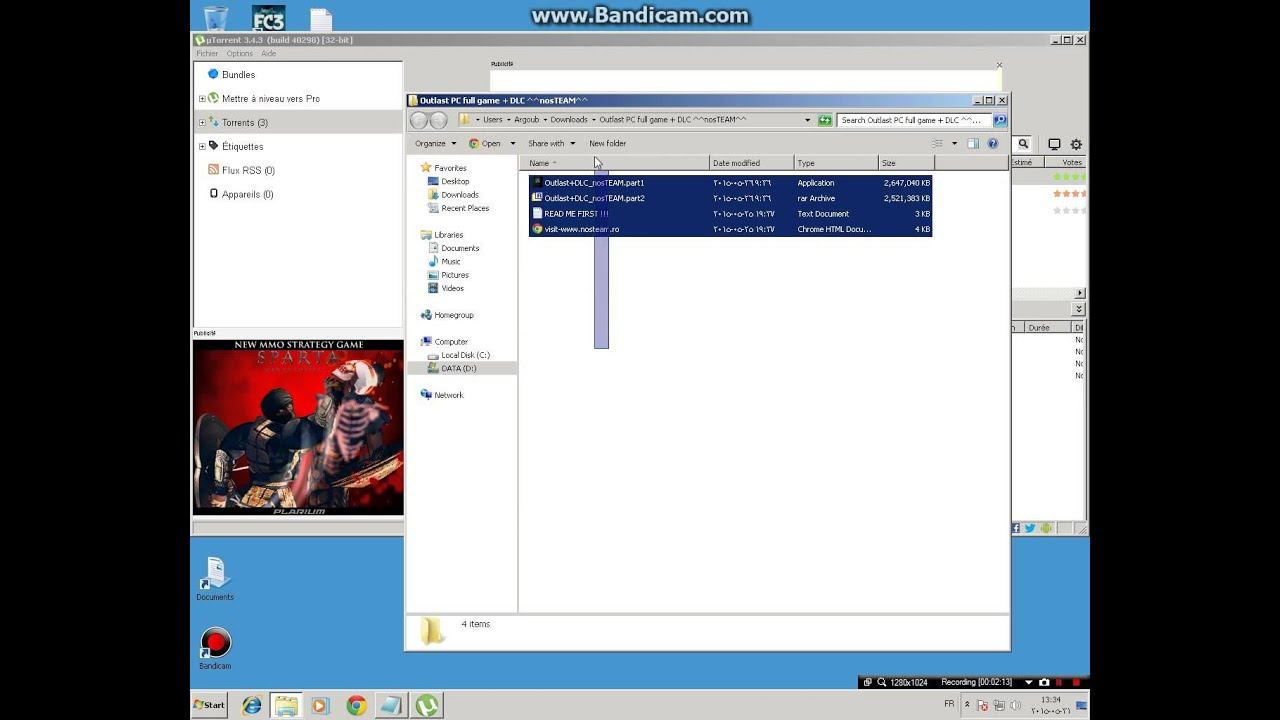Viewport: 1280px width, 720px height.
Task: Click Downloads in the address breadcrumb
Action: 569,120
